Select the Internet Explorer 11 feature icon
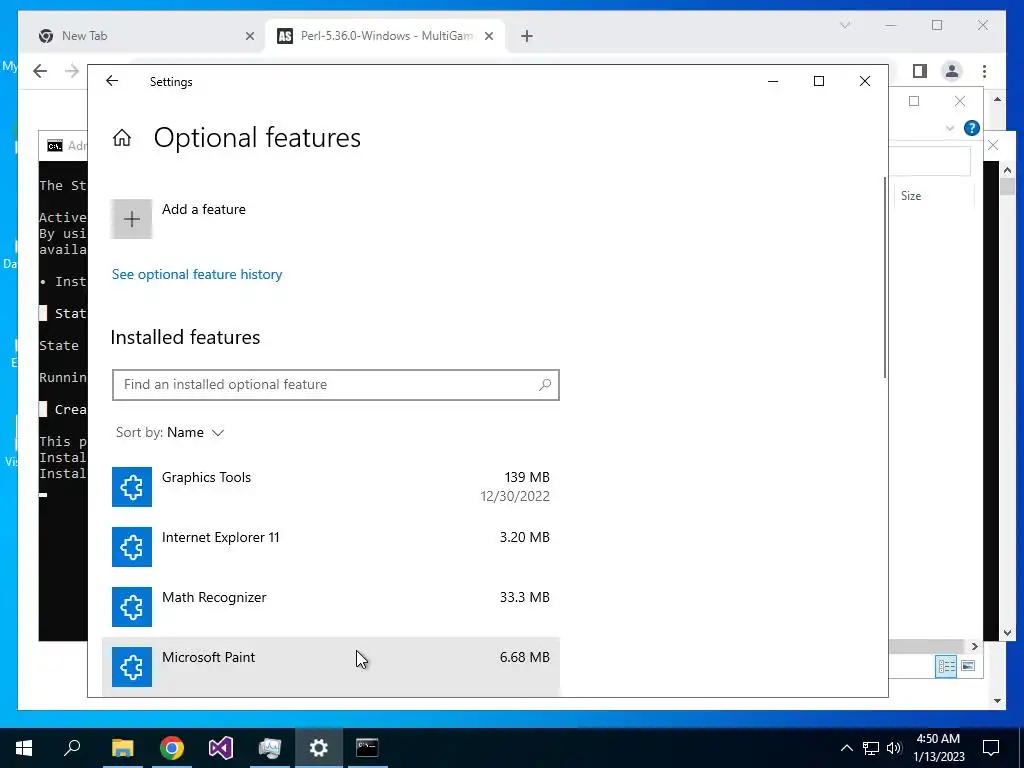This screenshot has width=1024, height=768. 132,547
